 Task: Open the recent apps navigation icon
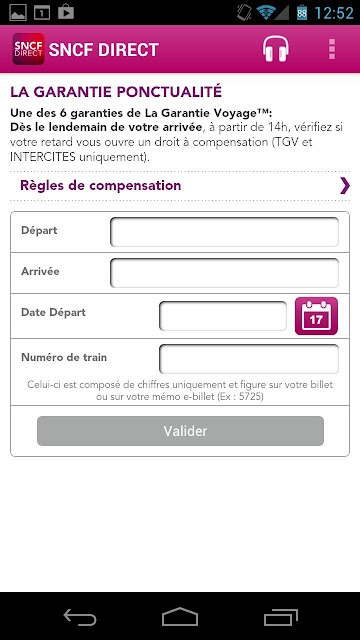(280, 617)
